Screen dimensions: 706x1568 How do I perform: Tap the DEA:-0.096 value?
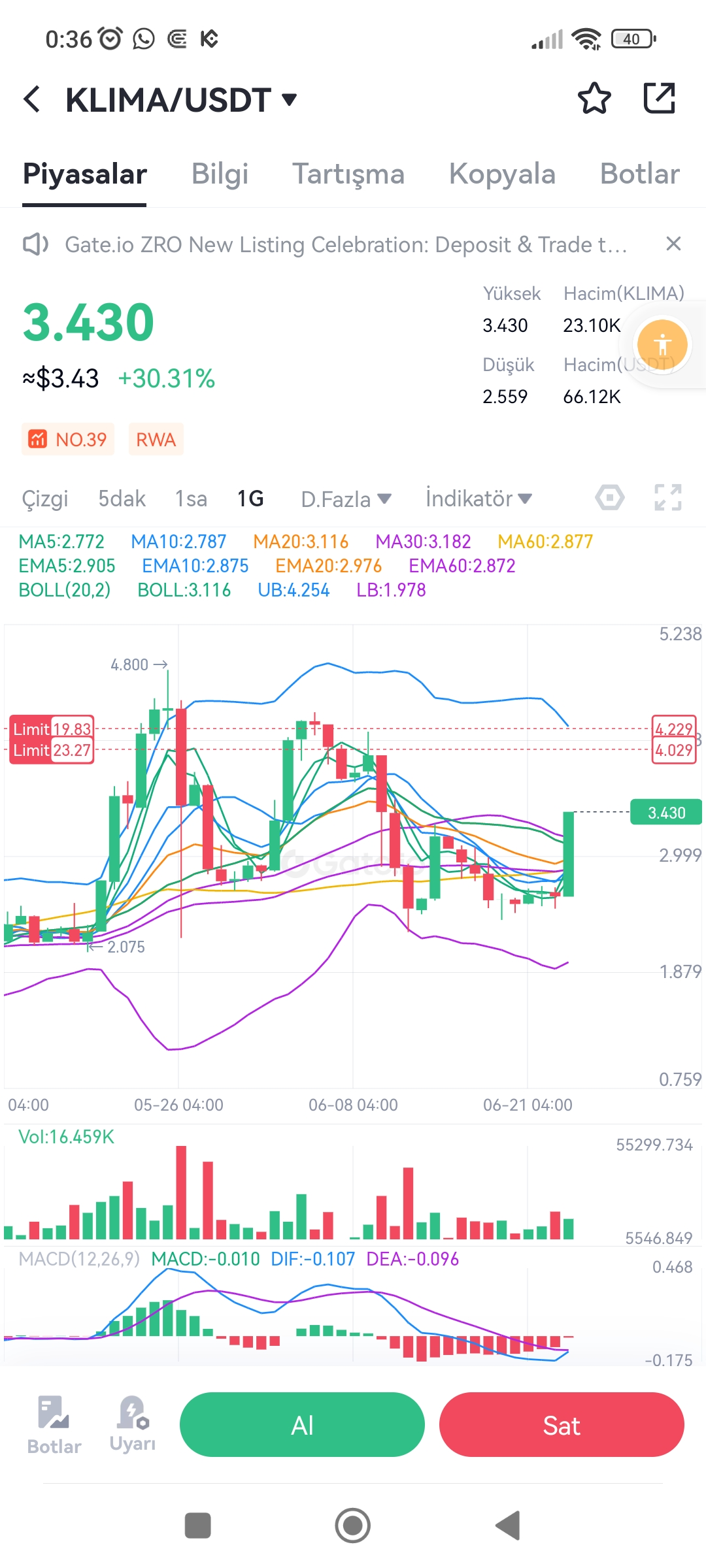click(412, 1259)
